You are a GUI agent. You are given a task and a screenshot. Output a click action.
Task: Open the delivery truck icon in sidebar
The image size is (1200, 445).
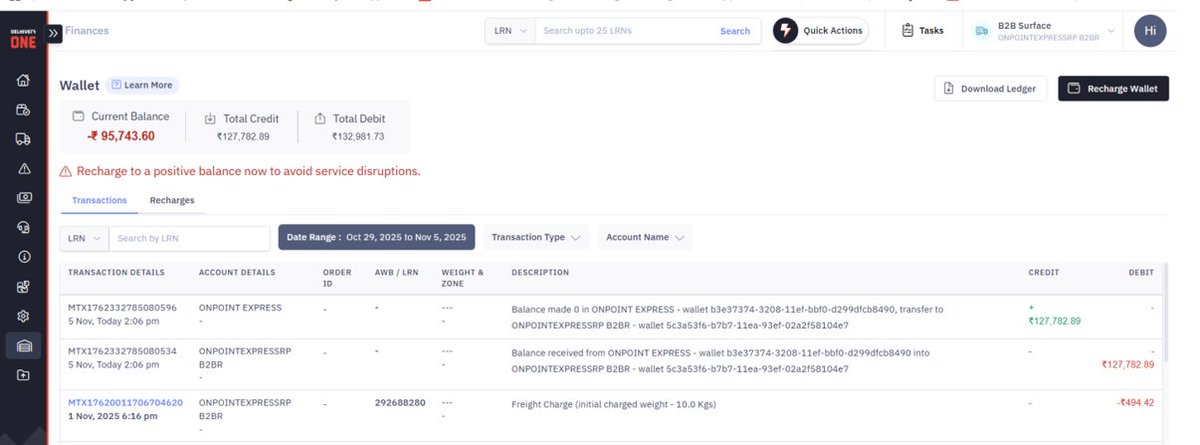[23, 139]
